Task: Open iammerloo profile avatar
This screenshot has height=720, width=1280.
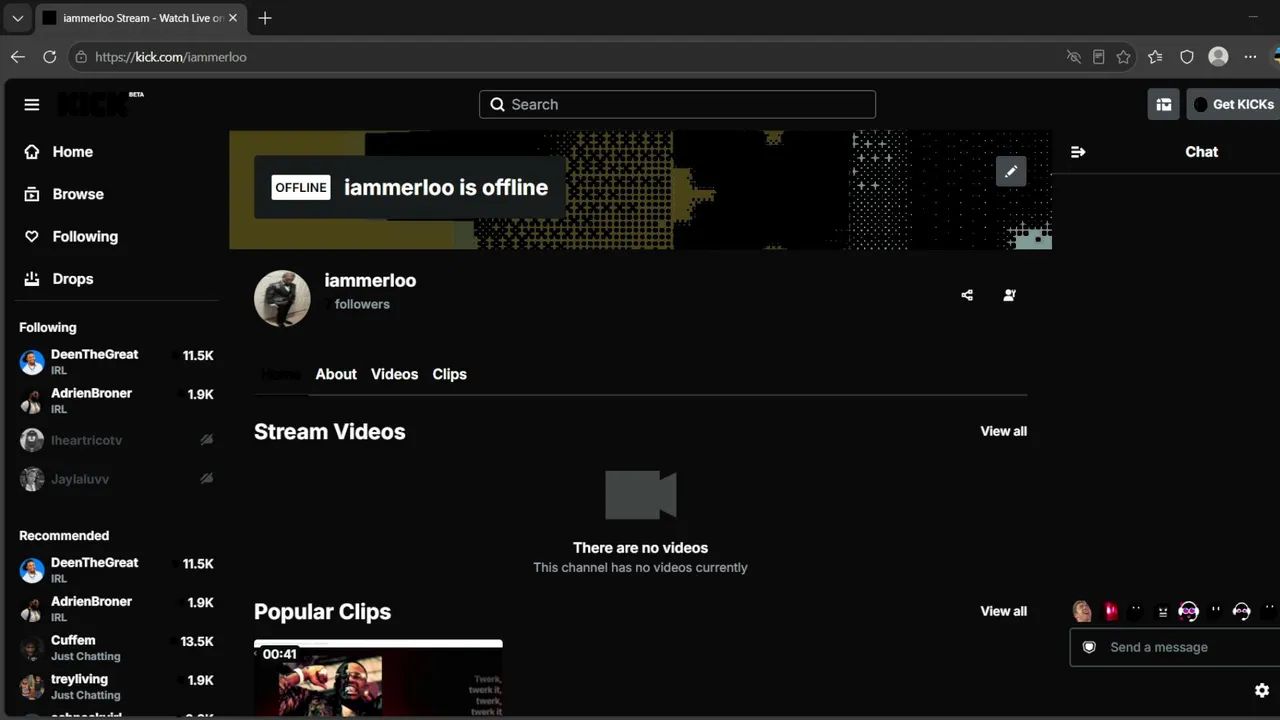Action: click(x=282, y=298)
